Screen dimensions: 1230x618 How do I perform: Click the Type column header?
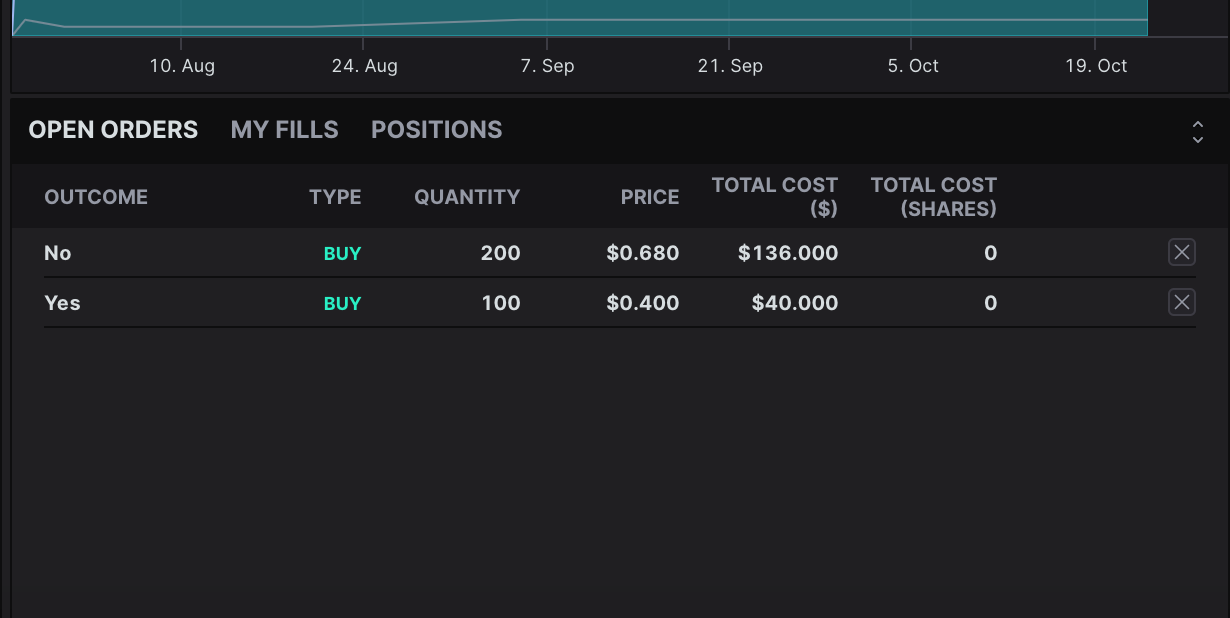point(335,197)
